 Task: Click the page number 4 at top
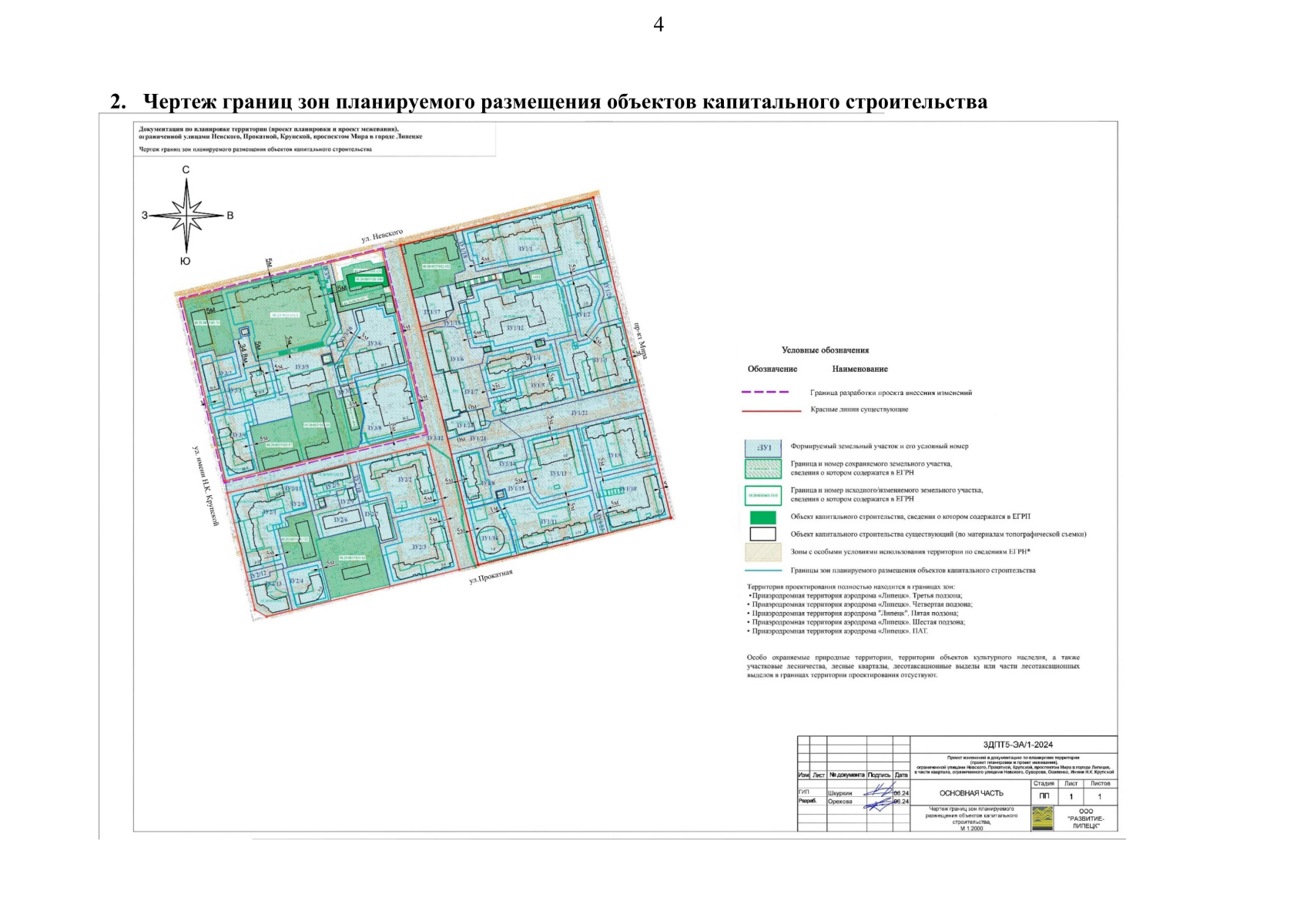pyautogui.click(x=658, y=25)
